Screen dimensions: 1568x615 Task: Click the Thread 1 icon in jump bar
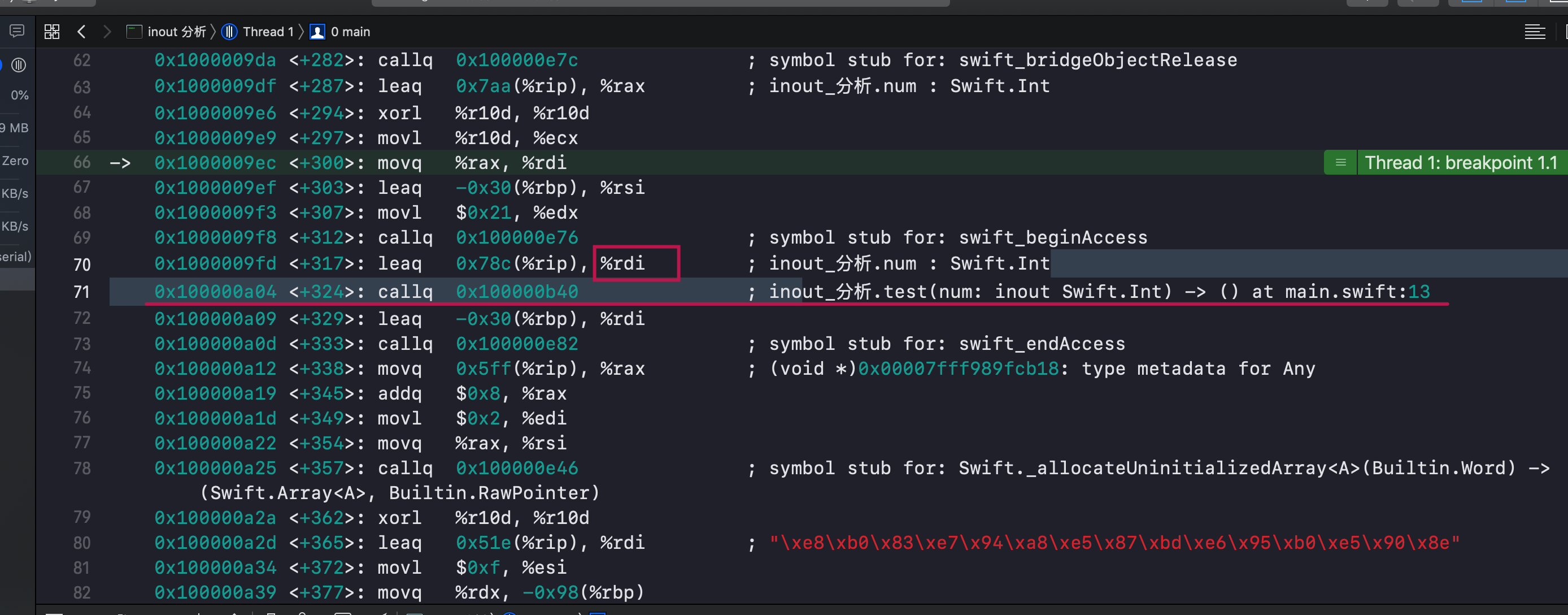(229, 32)
